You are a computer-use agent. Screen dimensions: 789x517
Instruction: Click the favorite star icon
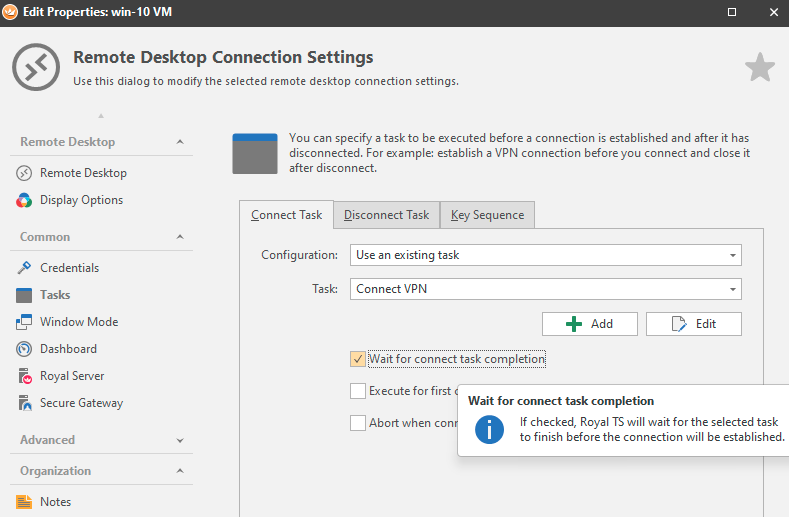coord(760,68)
